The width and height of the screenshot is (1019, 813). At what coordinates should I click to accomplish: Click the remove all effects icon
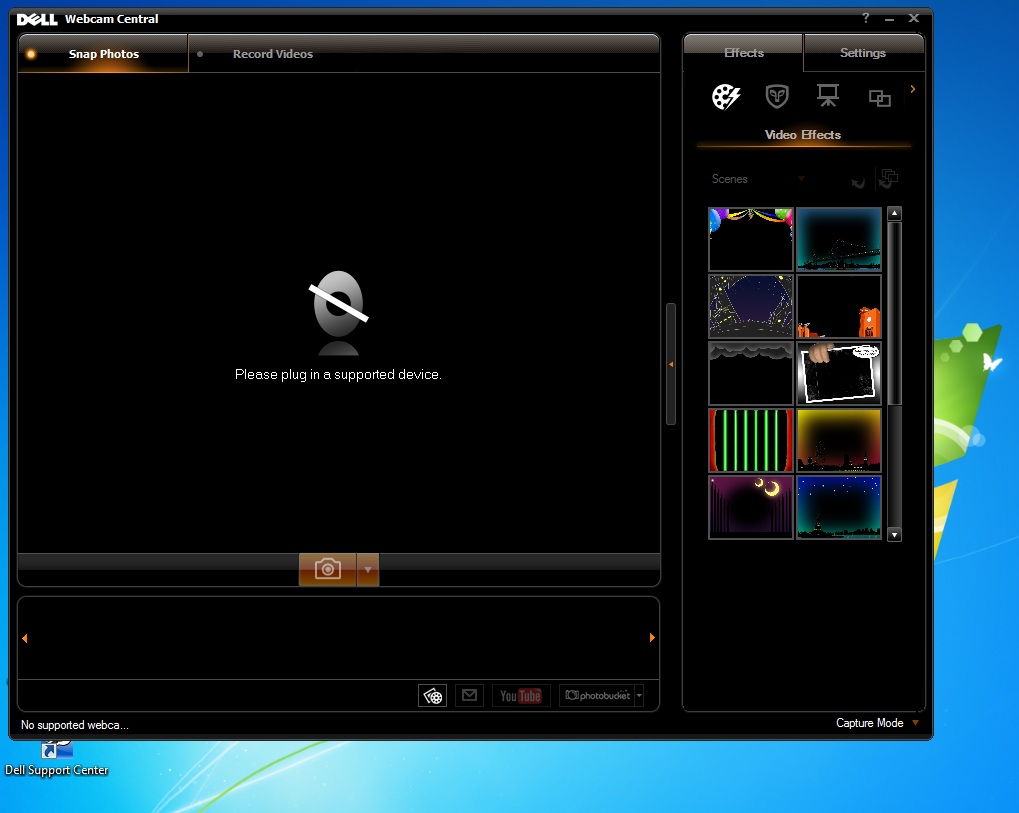tap(888, 178)
